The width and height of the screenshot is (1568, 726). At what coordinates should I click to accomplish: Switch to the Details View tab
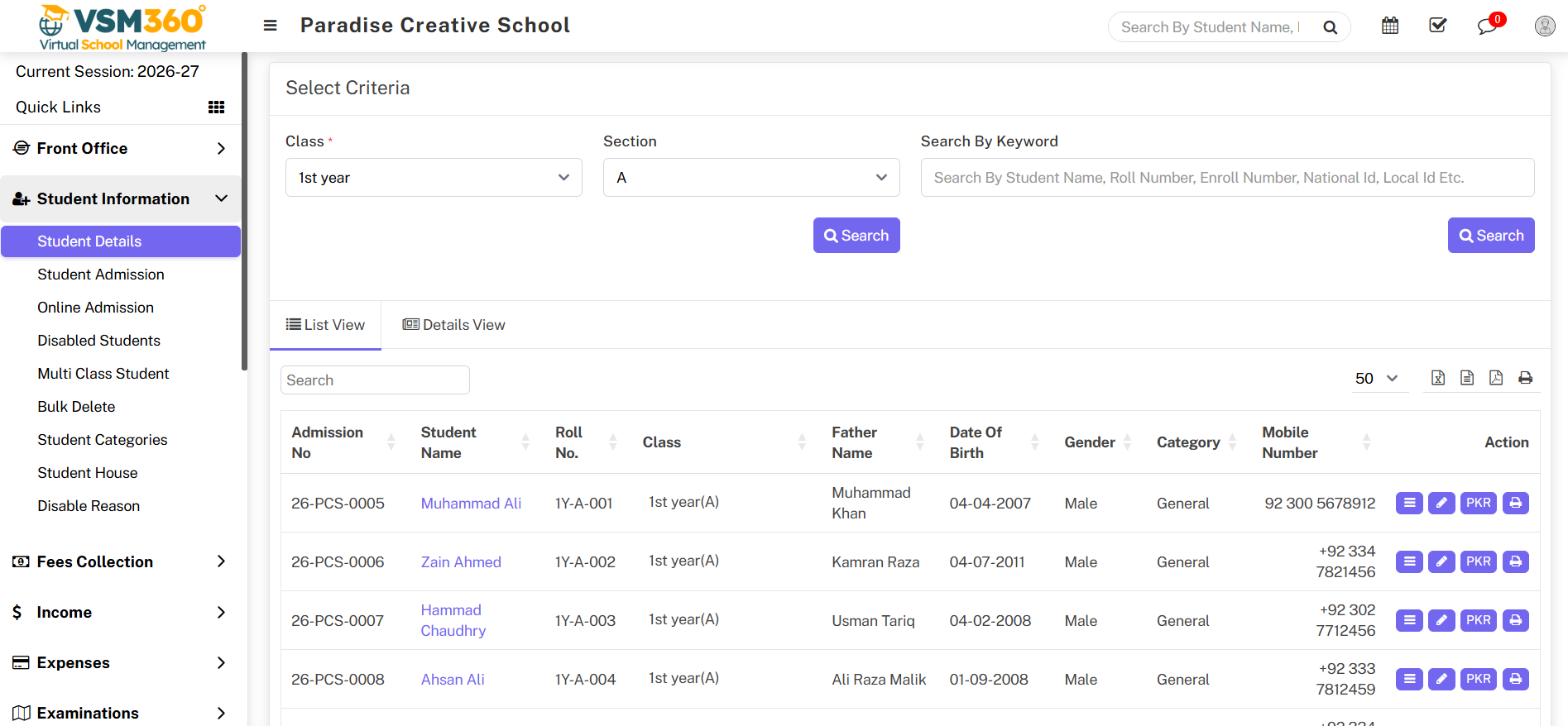click(453, 325)
